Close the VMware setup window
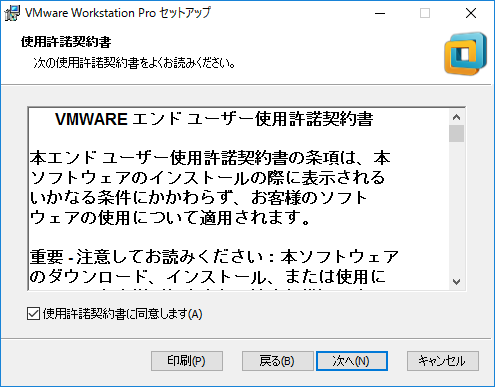 point(471,13)
